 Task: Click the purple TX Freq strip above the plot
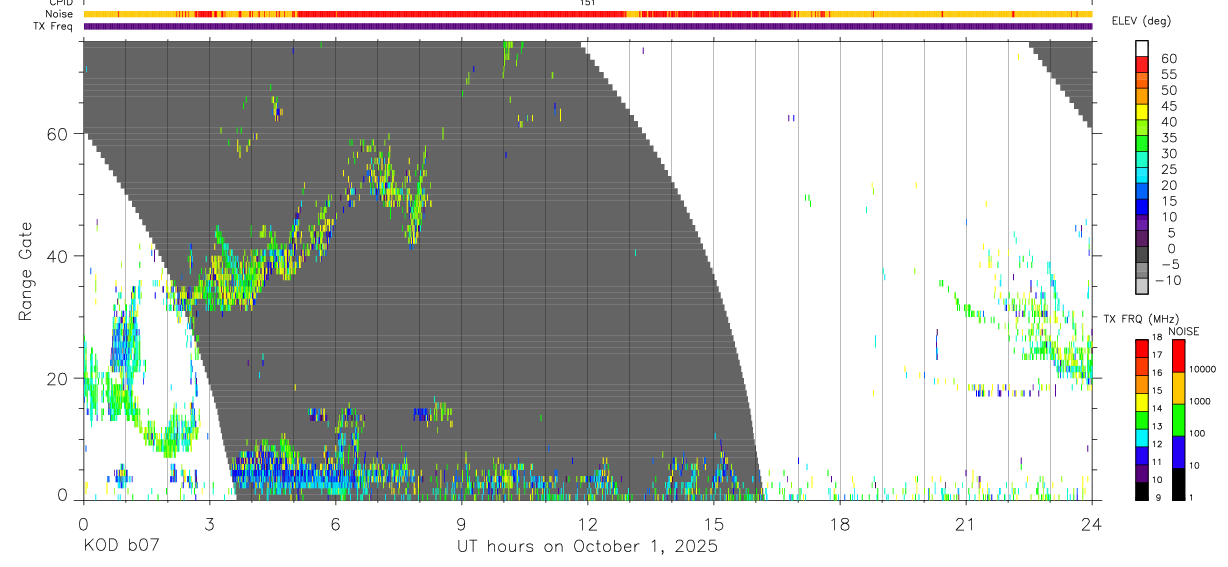click(588, 26)
